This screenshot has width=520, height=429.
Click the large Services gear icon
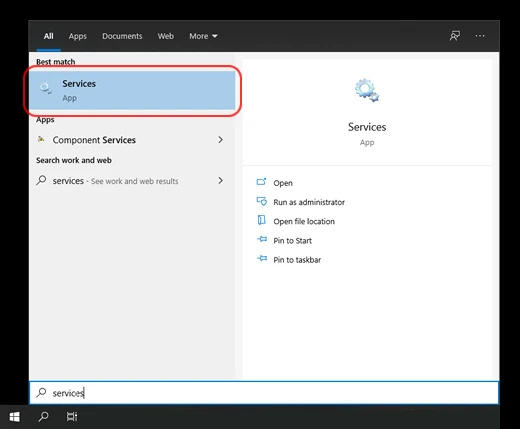coord(367,90)
